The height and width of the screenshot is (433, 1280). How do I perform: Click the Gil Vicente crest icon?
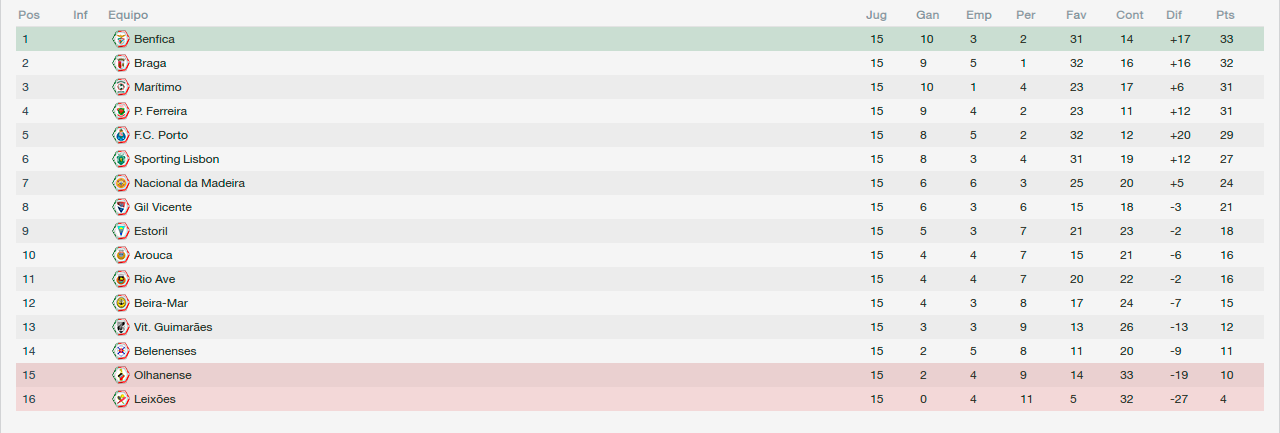(121, 207)
